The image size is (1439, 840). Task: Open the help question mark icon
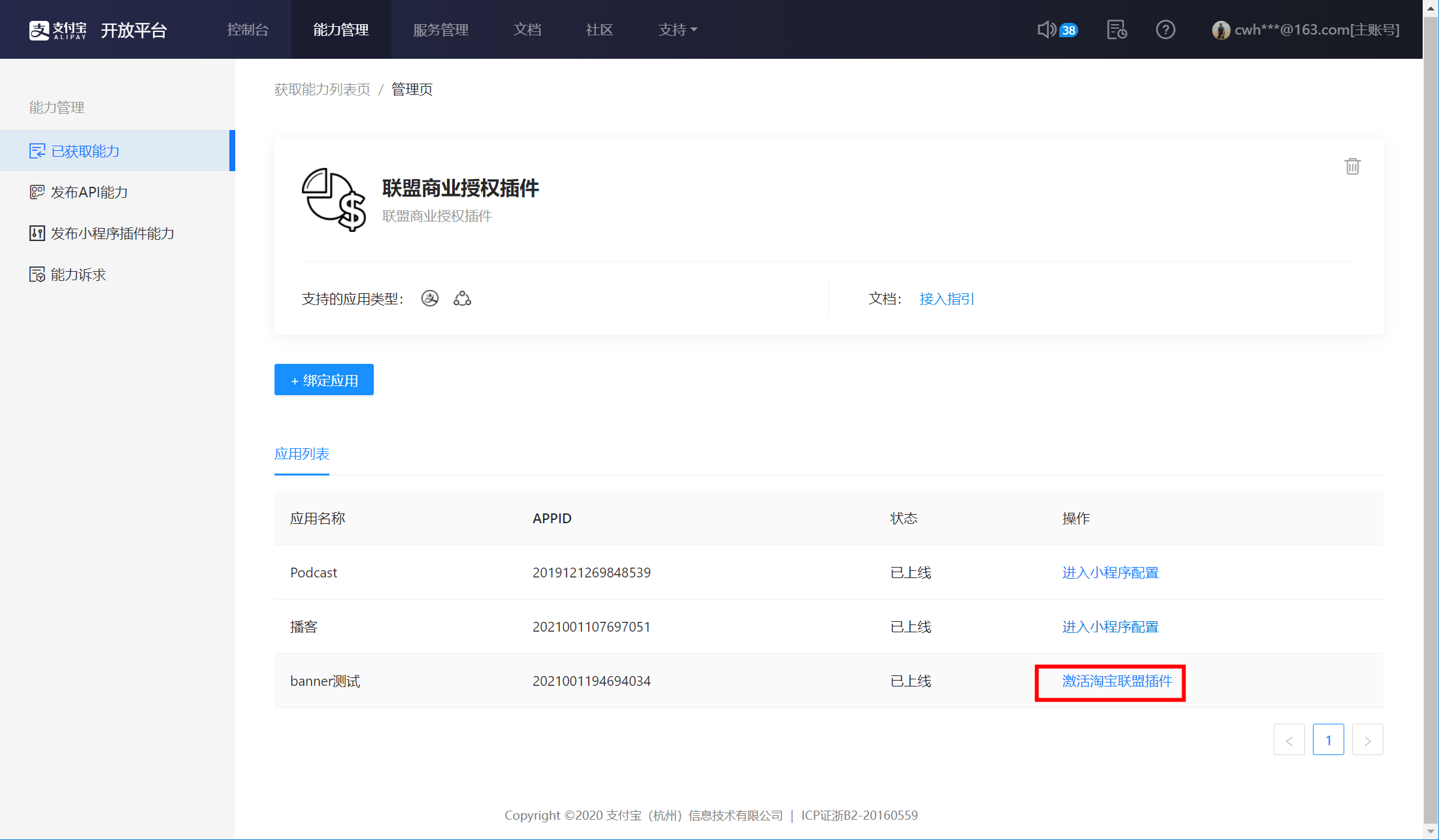(x=1165, y=29)
